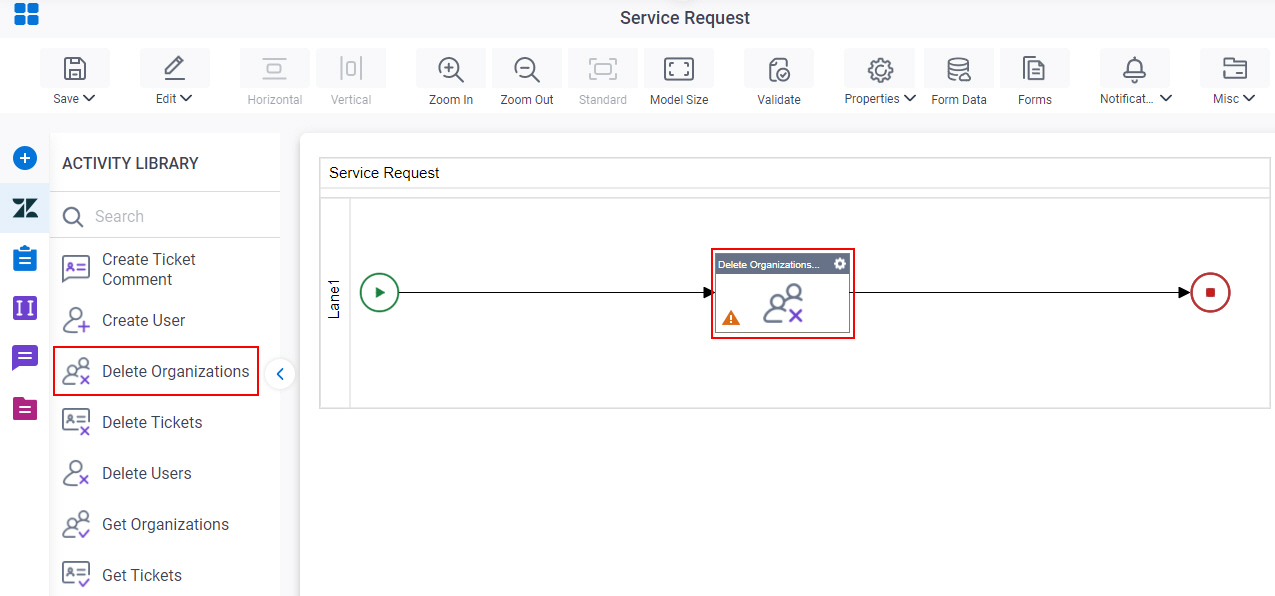1275x596 pixels.
Task: Expand the Edit dropdown arrow
Action: [186, 99]
